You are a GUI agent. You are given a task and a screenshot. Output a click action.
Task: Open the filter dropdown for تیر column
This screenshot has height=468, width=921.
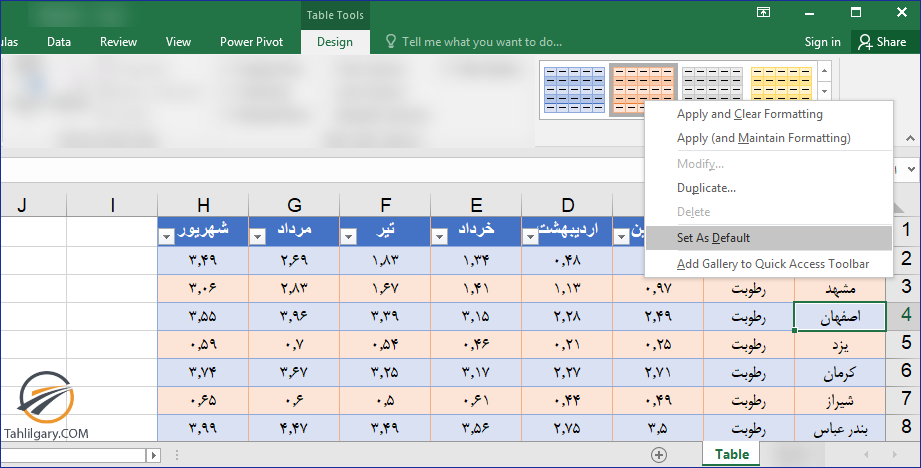click(348, 237)
